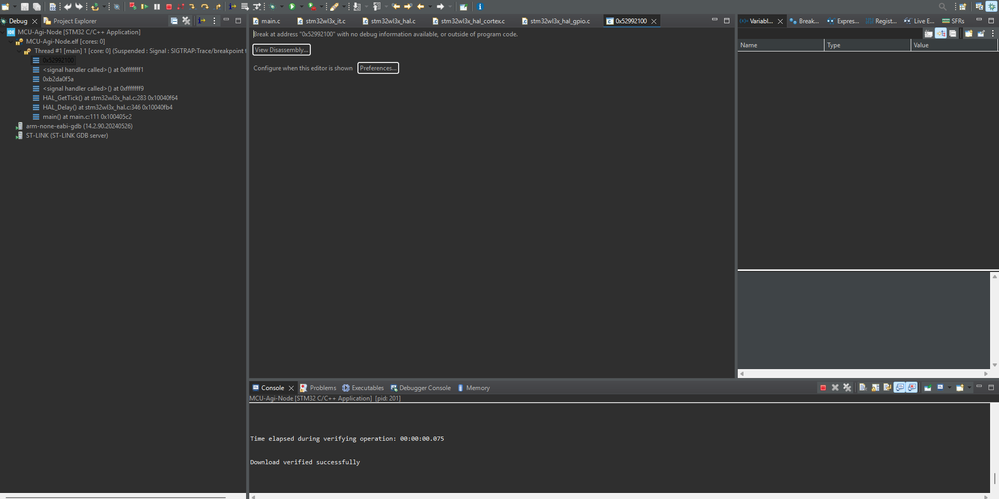The height and width of the screenshot is (499, 999).
Task: Click the Step Return arrow icon
Action: 218,6
